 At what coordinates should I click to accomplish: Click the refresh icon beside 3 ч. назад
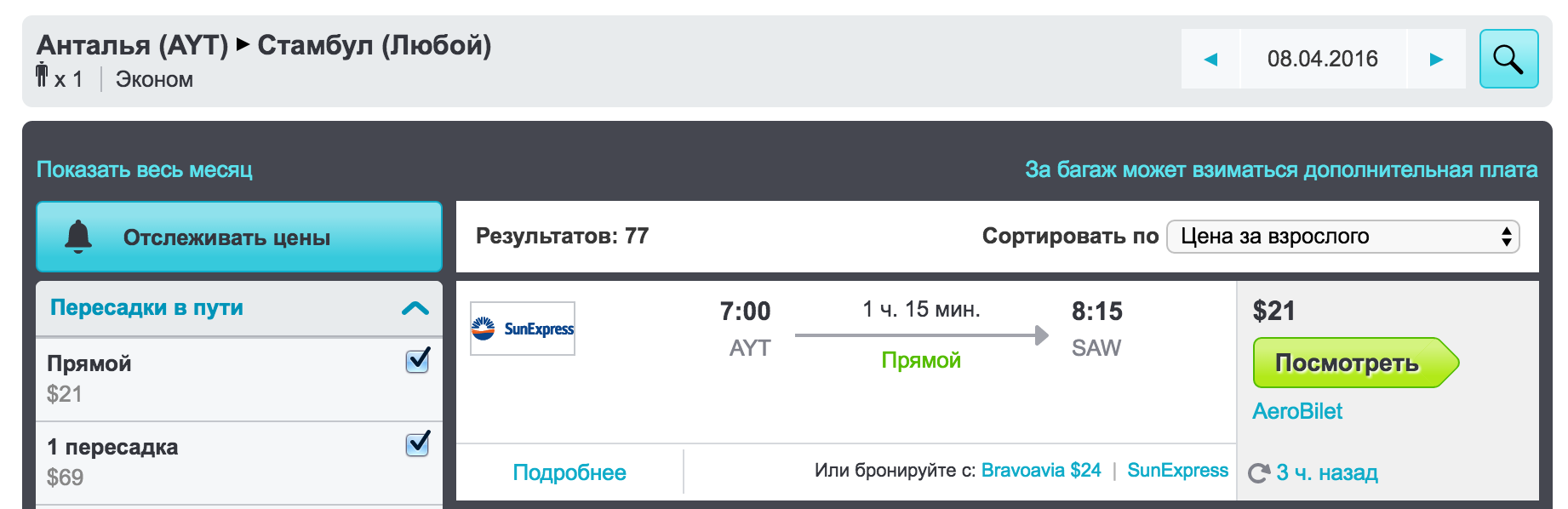coord(1258,473)
